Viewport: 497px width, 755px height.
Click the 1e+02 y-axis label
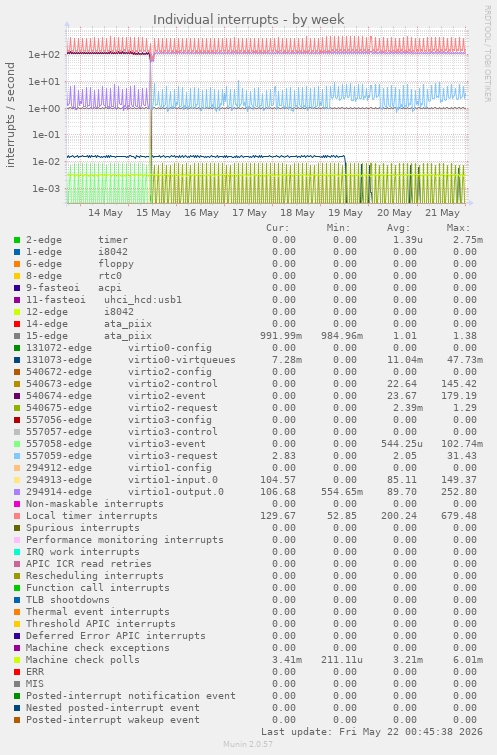click(x=44, y=55)
